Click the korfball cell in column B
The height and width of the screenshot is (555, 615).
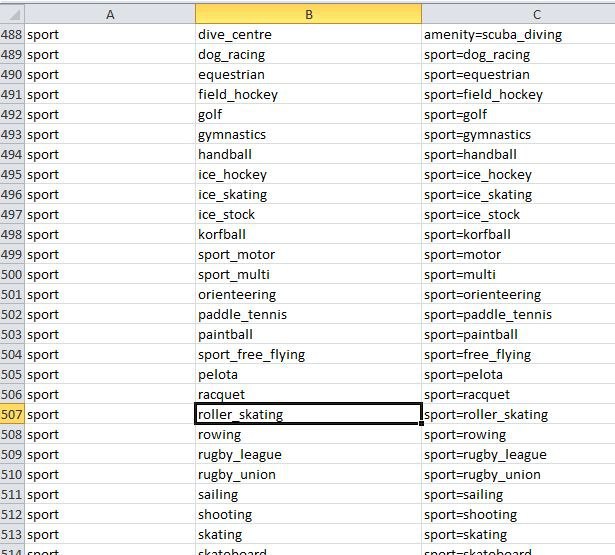pyautogui.click(x=309, y=234)
